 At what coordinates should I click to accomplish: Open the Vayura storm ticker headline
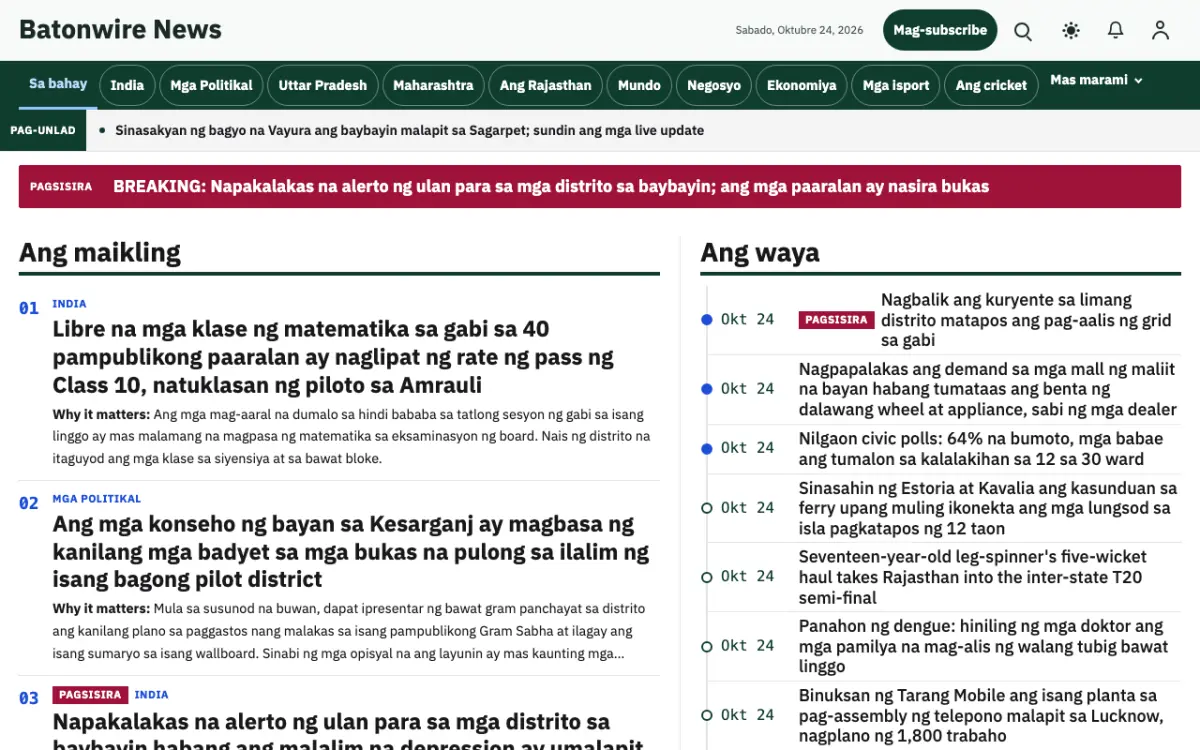point(410,130)
